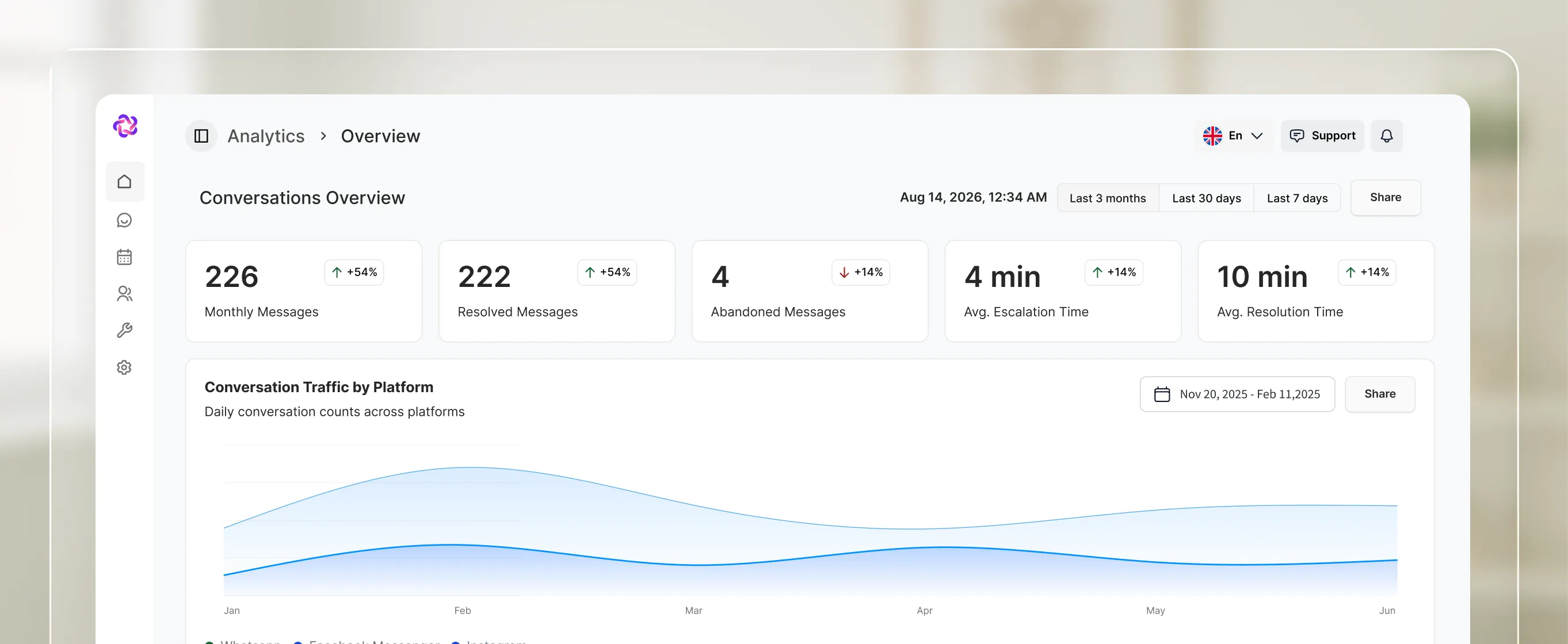
Task: Click the up arrow on Avg. Resolution Time badge
Action: click(x=1350, y=273)
